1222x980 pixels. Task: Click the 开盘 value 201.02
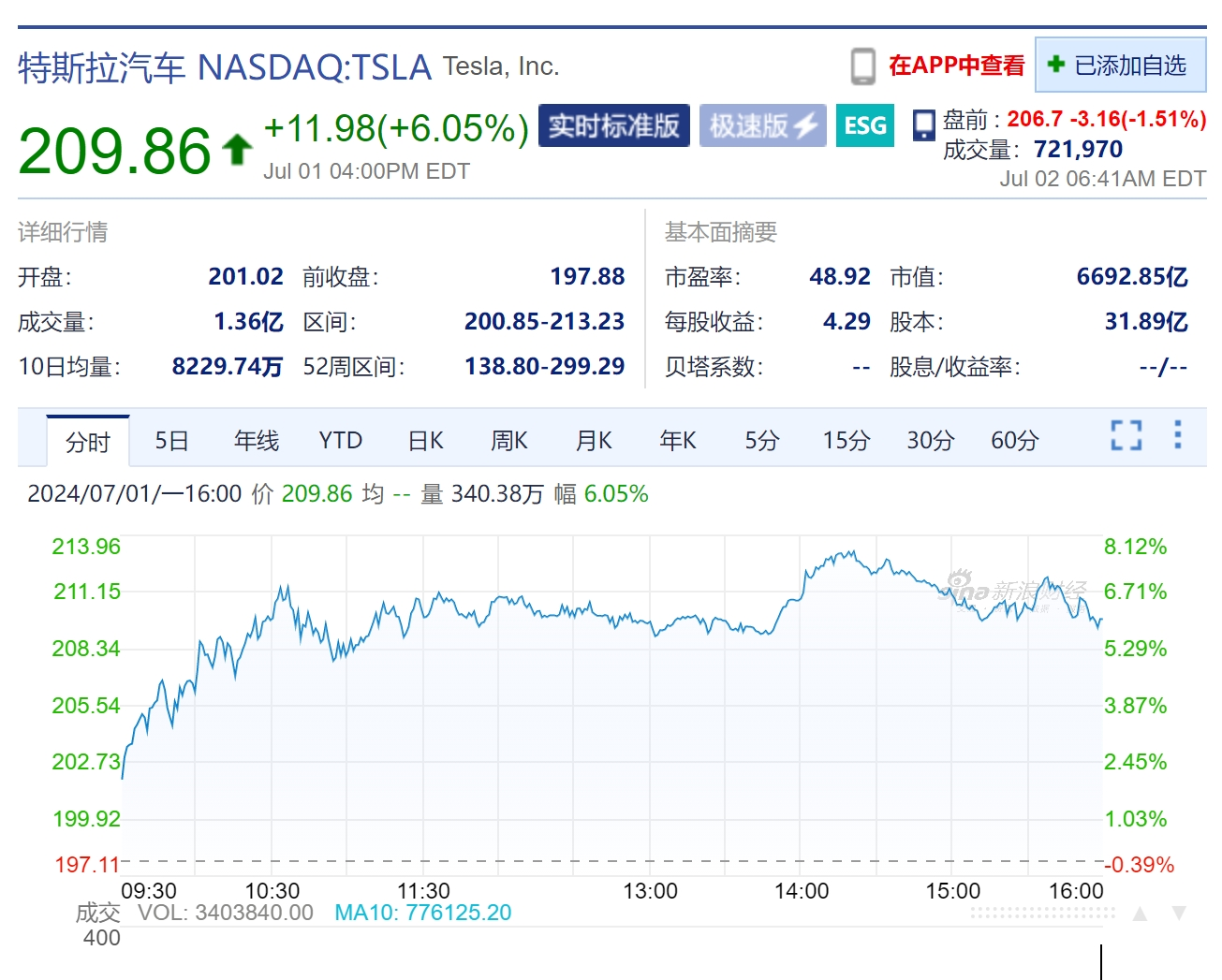(x=245, y=277)
